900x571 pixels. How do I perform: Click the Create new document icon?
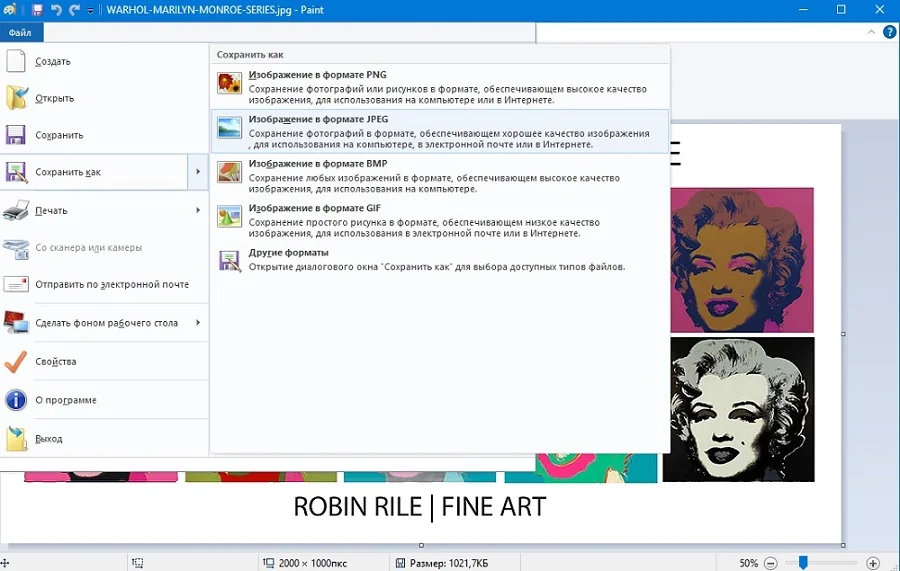(x=16, y=61)
